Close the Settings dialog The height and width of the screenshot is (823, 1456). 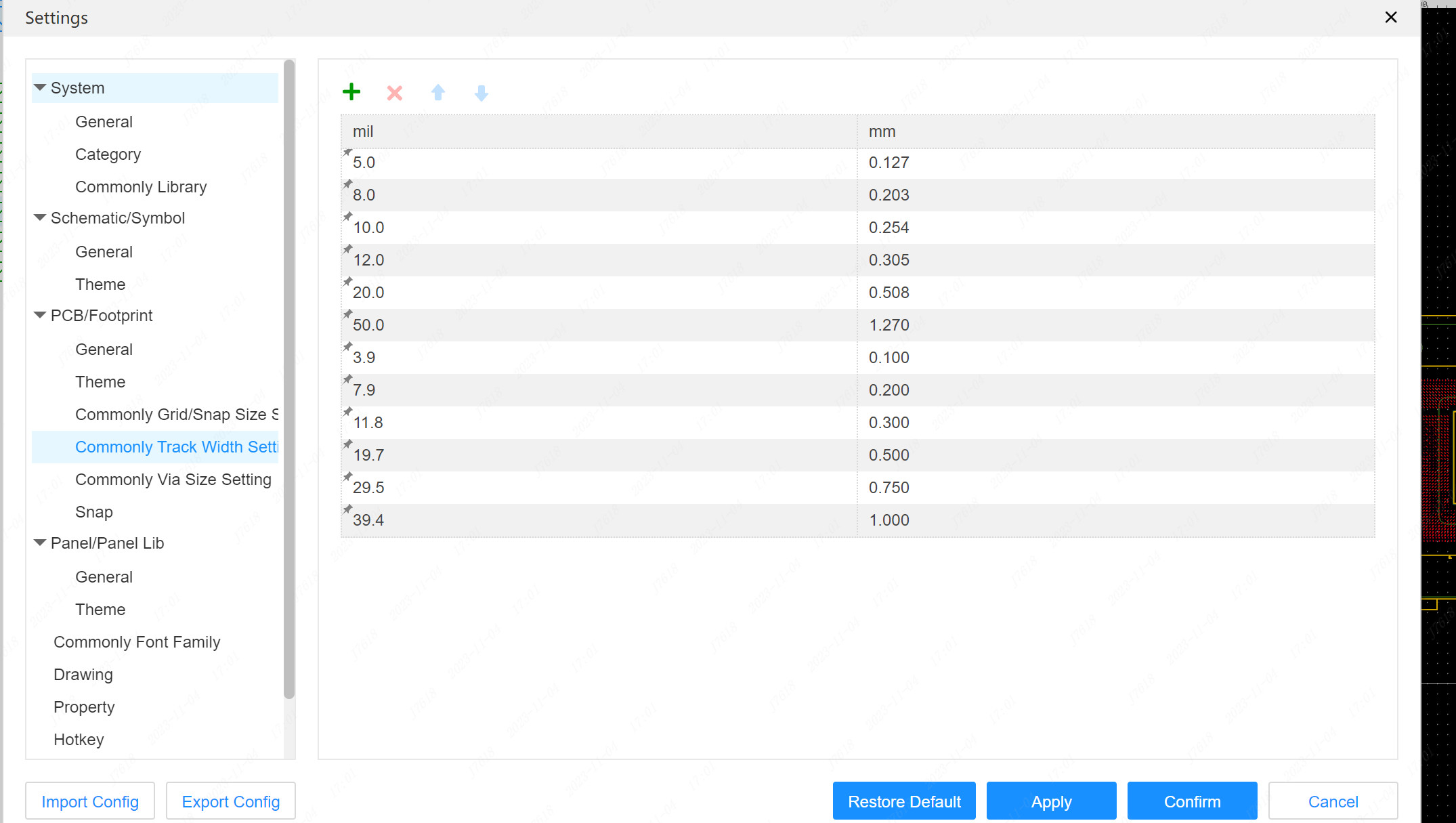[x=1391, y=18]
